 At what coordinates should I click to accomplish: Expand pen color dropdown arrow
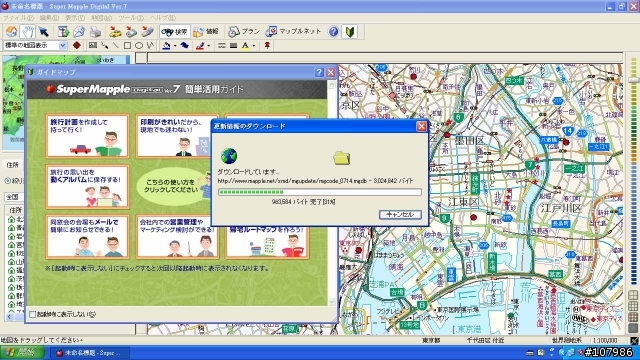tap(209, 46)
